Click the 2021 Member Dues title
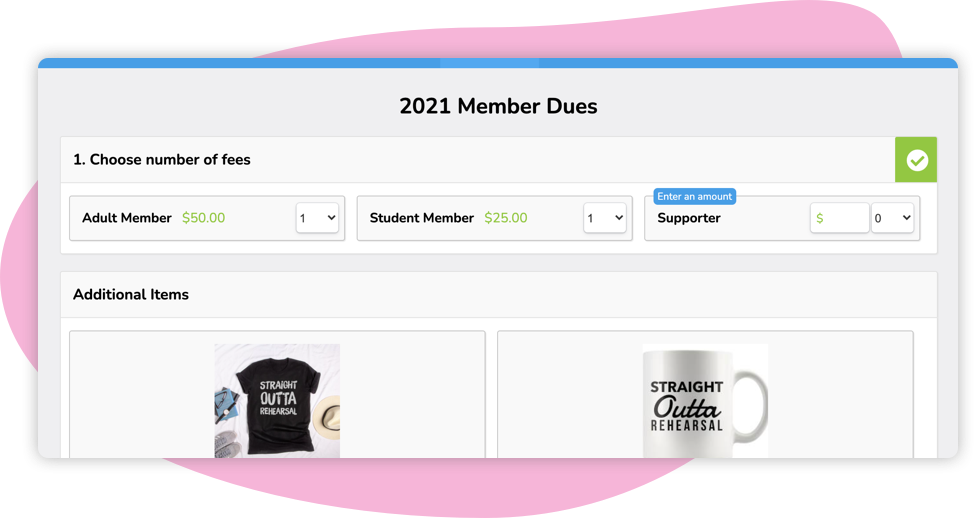 (x=498, y=106)
